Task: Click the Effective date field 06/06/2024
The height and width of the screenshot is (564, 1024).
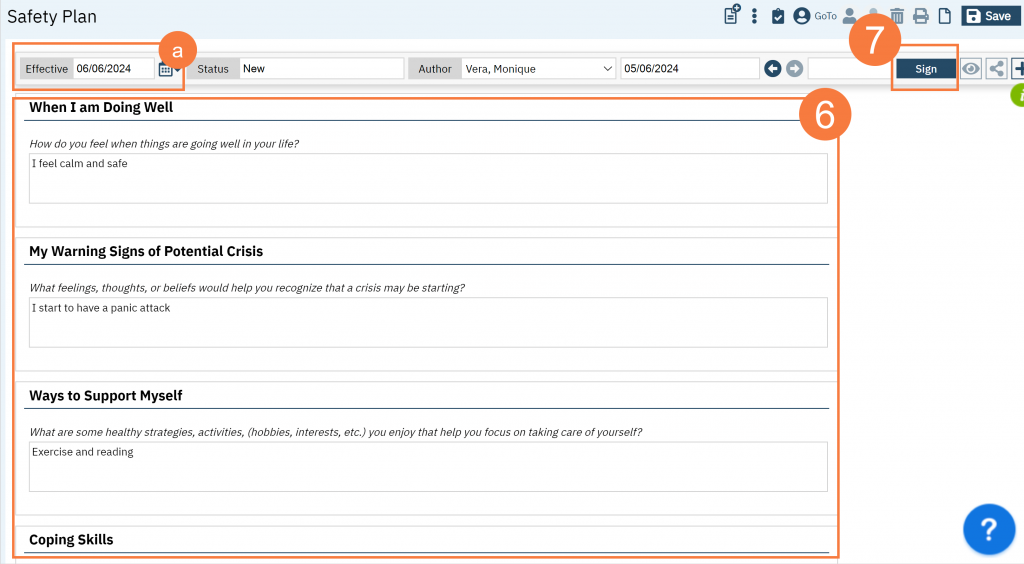Action: [113, 69]
